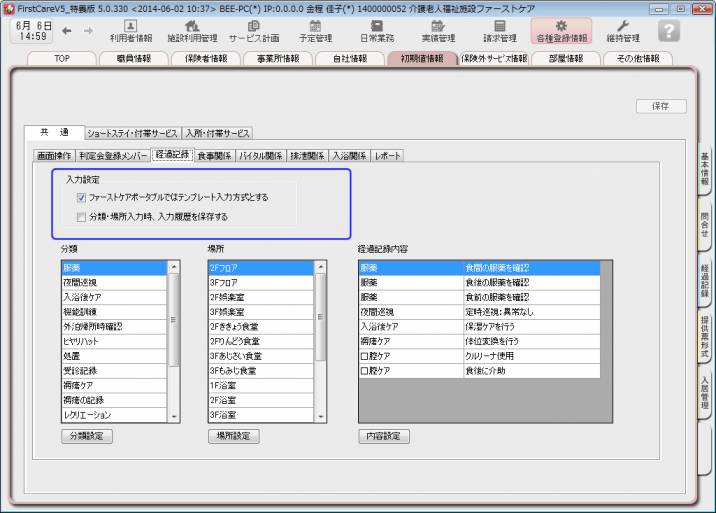Open the 日常業務 toolbar icon

pos(378,31)
